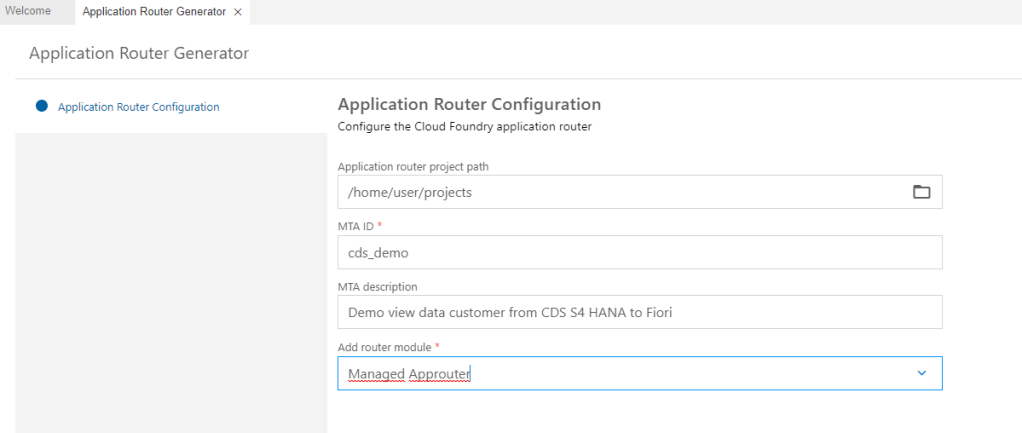Click the Cloud Foundry configuration subtitle text
The height and width of the screenshot is (433, 1022).
coord(465,127)
